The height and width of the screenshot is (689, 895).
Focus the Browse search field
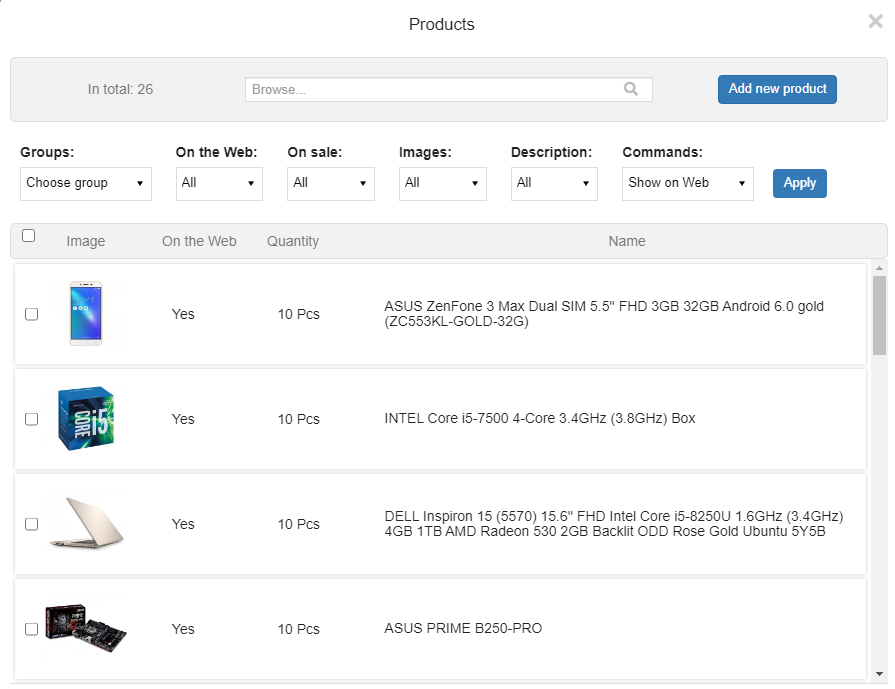coord(449,90)
